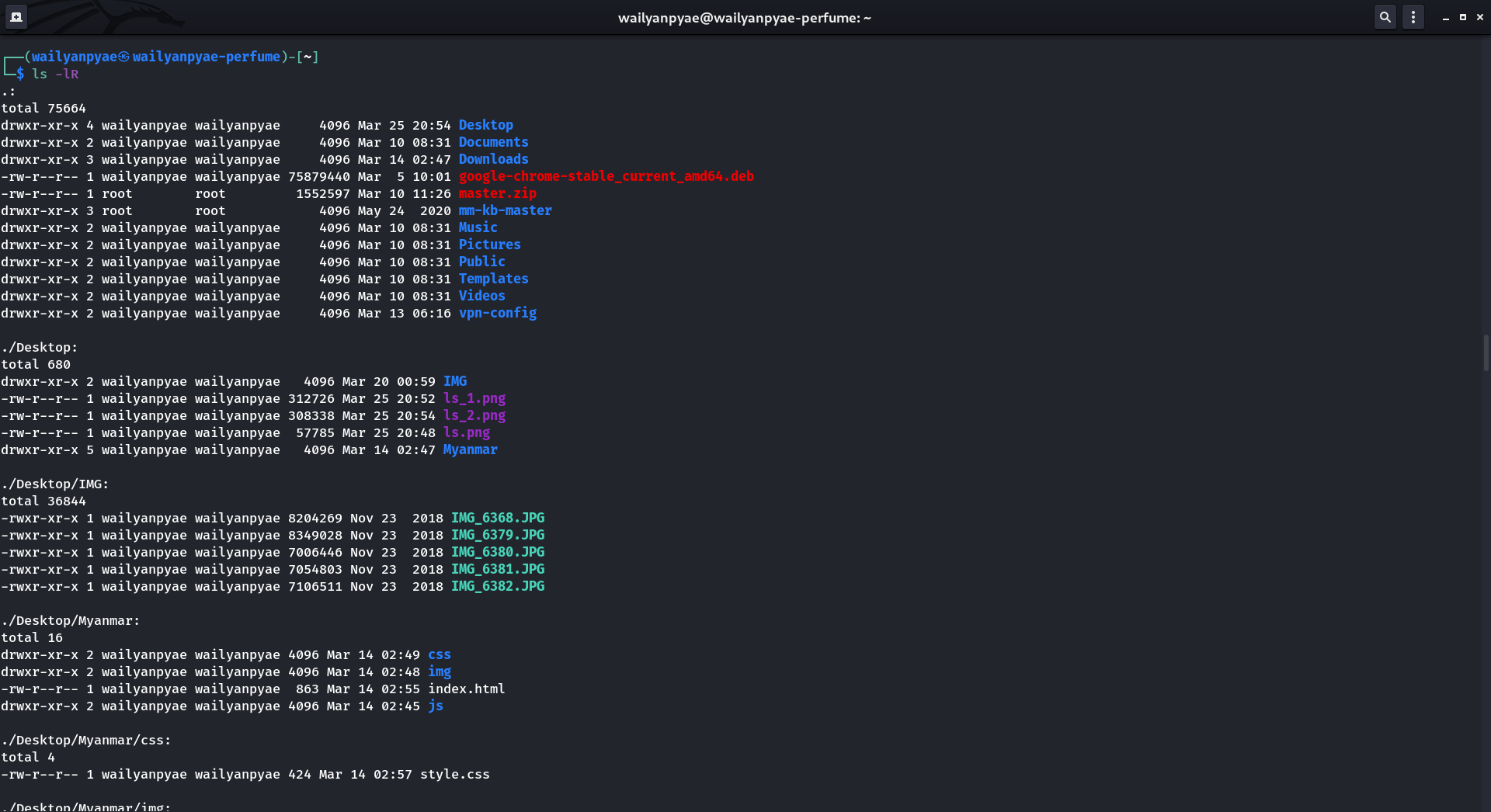Click the mm-kb-master directory name

pos(505,210)
